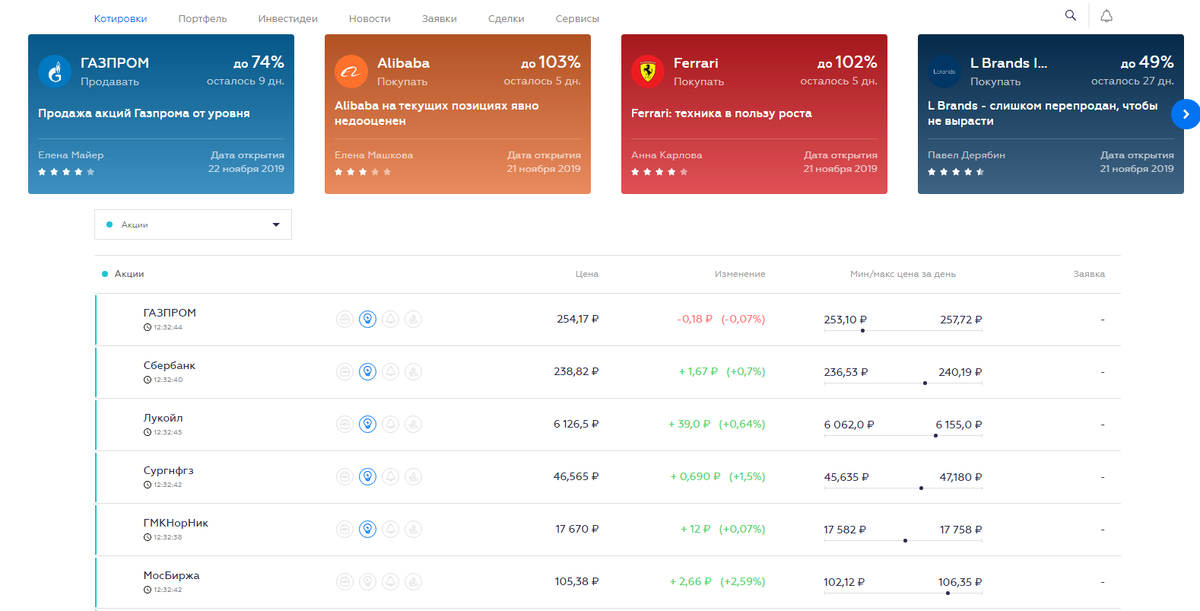Click Анна Карлова's star rating on Ferrari card
Viewport: 1200px width, 611px height.
(660, 172)
